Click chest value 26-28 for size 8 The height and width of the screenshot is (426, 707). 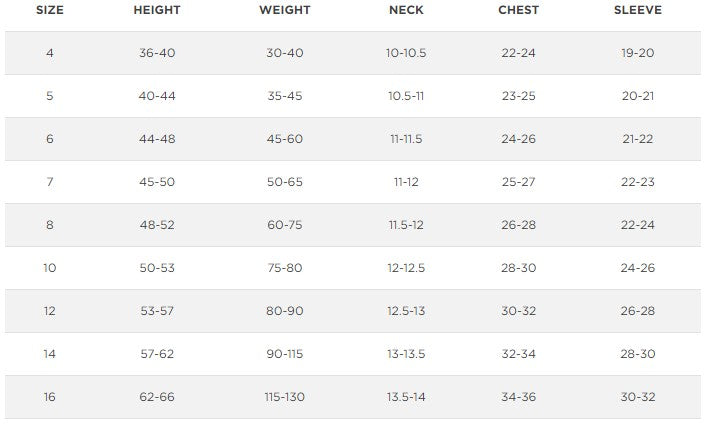(x=518, y=225)
